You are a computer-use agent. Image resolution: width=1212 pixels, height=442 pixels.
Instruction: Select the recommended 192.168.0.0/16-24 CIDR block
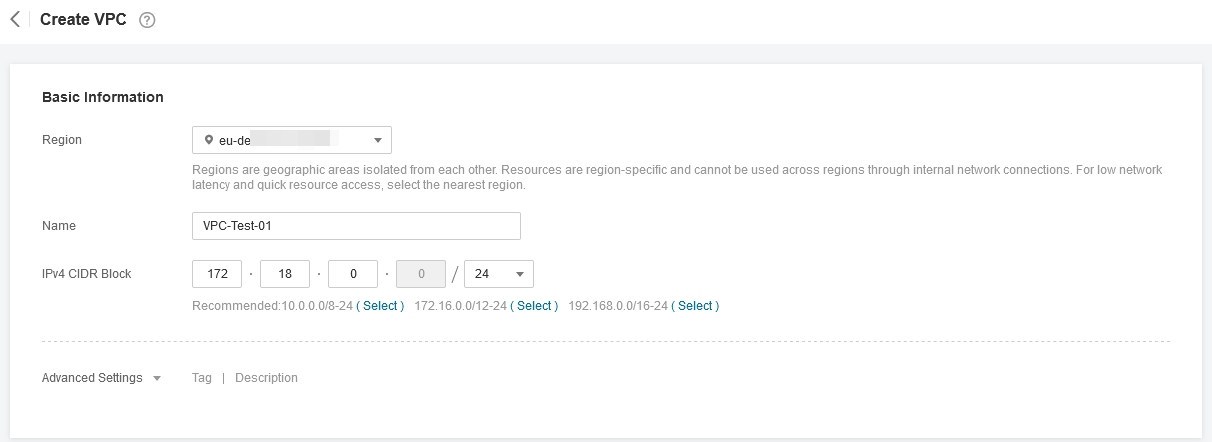(695, 306)
